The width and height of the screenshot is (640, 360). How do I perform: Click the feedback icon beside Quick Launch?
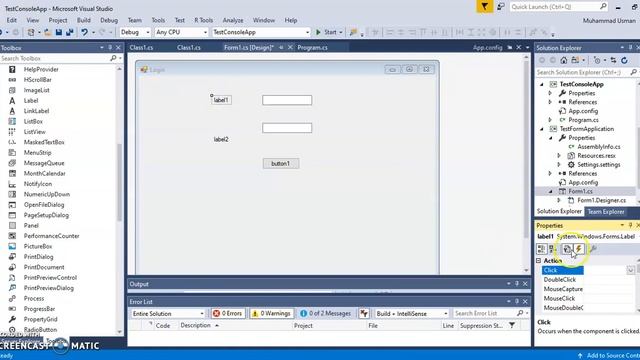click(x=501, y=7)
